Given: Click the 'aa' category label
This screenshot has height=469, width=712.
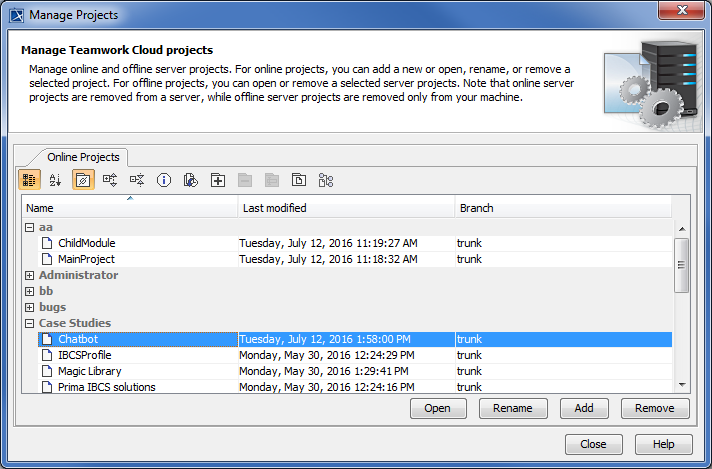Looking at the screenshot, I should (x=45, y=227).
